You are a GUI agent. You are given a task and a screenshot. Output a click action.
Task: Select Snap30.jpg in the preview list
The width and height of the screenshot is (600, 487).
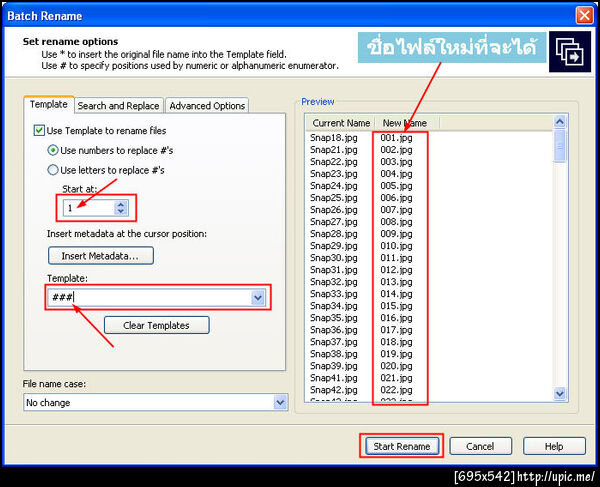point(334,258)
